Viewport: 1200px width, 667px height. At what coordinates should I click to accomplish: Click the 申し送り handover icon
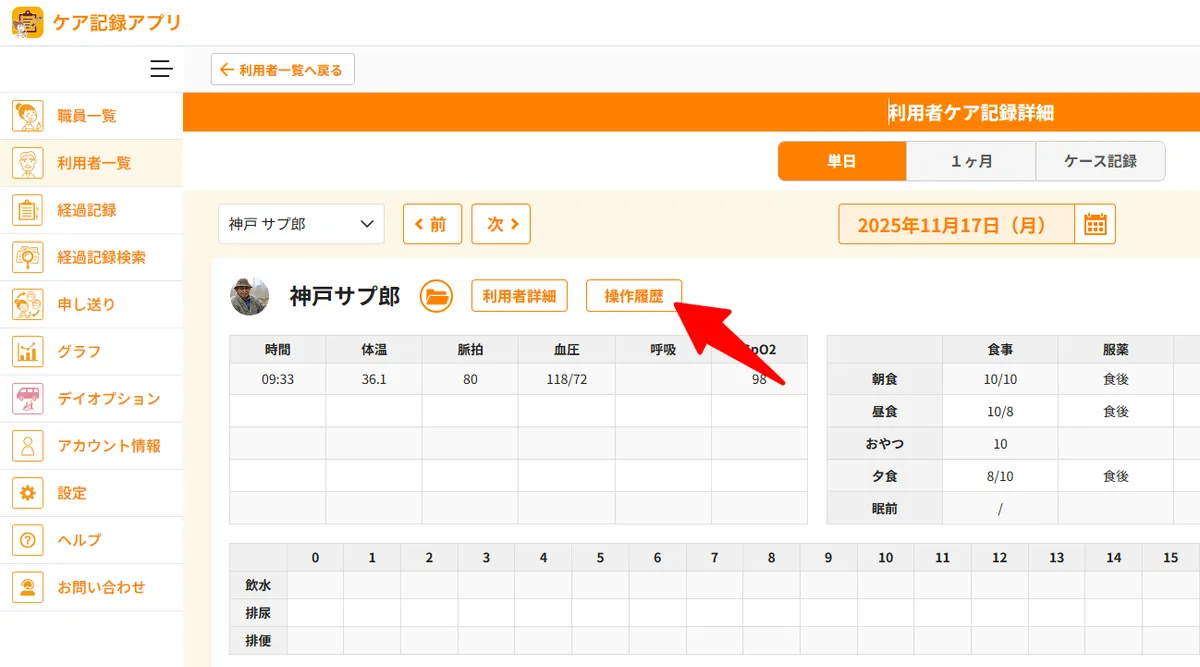28,304
